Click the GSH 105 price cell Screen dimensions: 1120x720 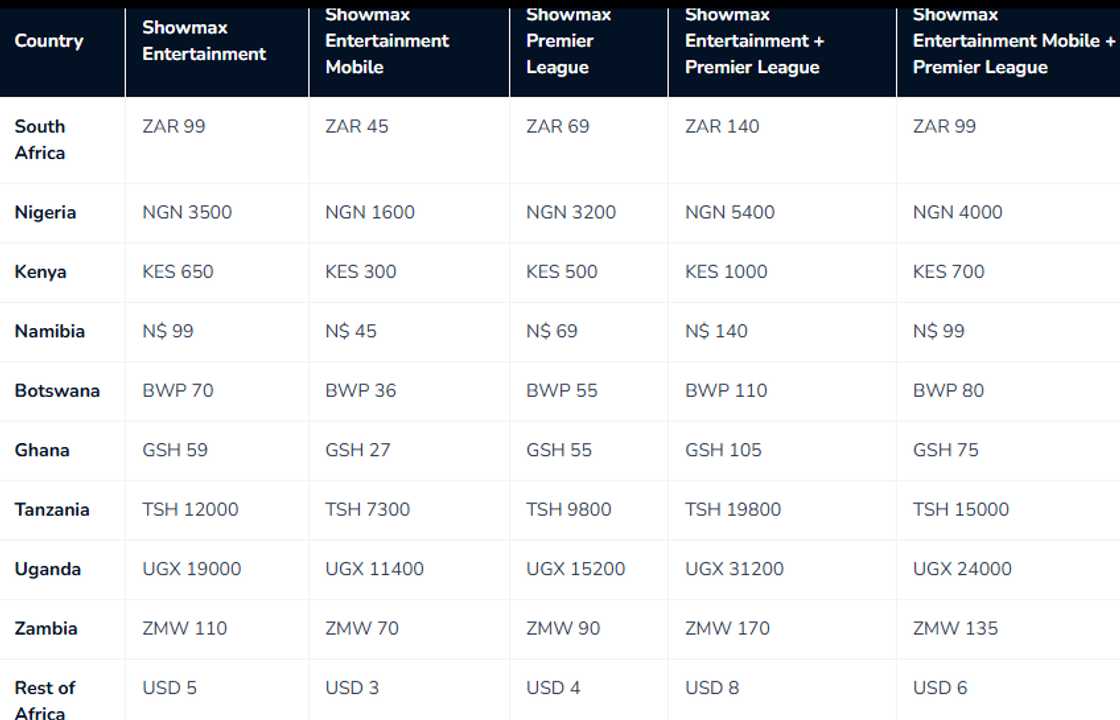(x=723, y=450)
